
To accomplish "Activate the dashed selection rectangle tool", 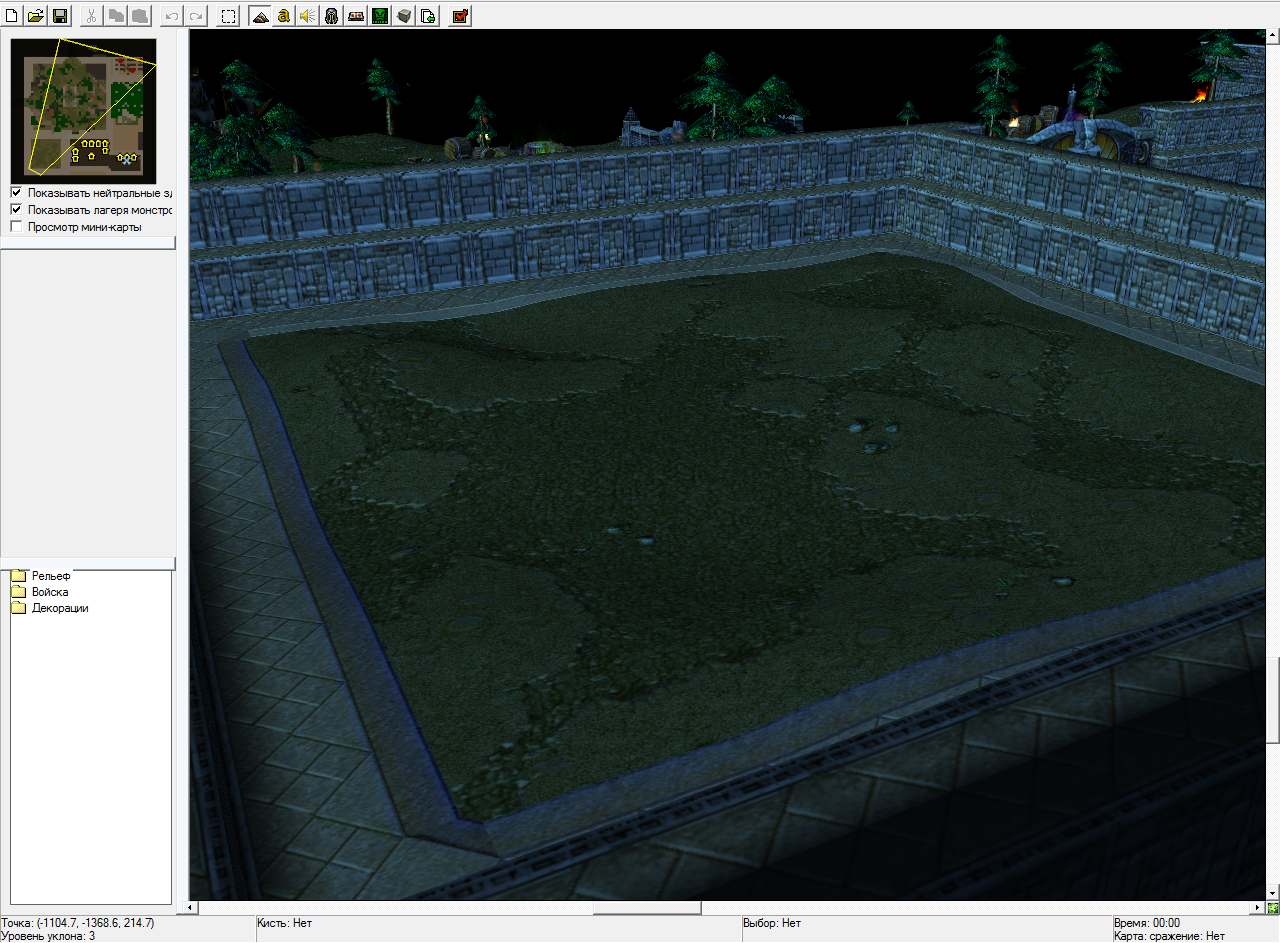I will (x=228, y=16).
